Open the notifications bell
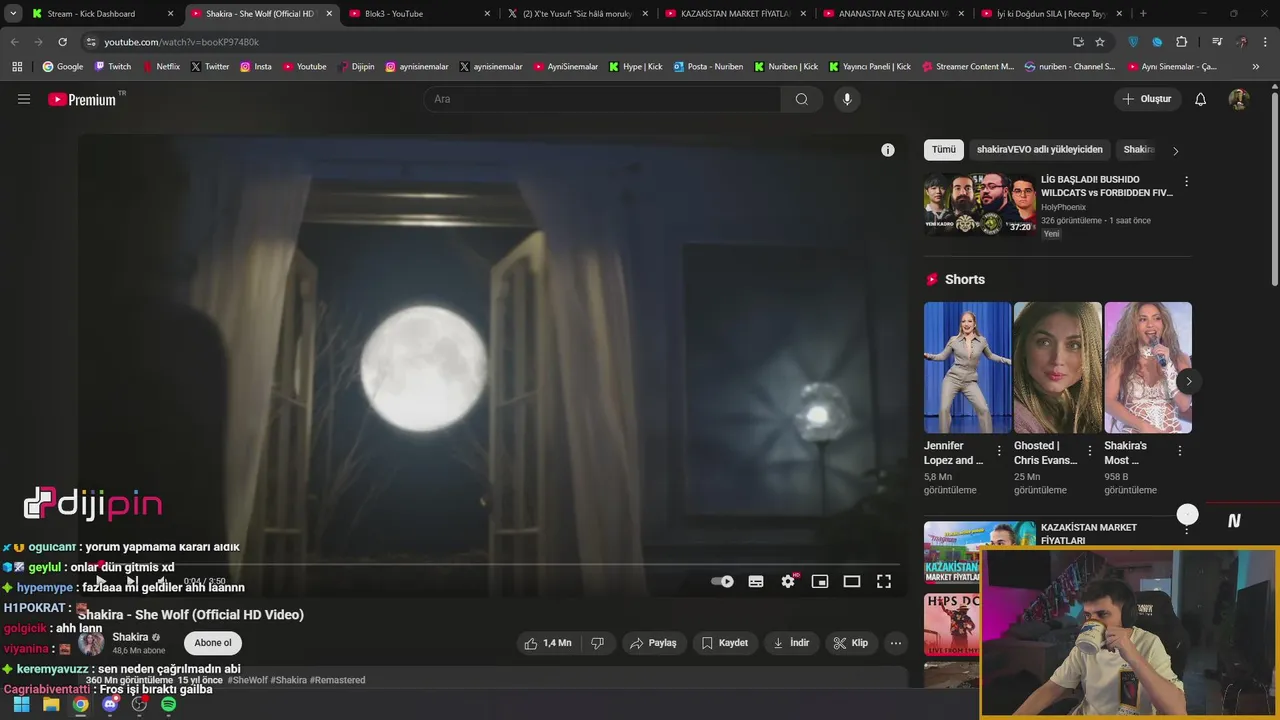1280x720 pixels. (1201, 99)
